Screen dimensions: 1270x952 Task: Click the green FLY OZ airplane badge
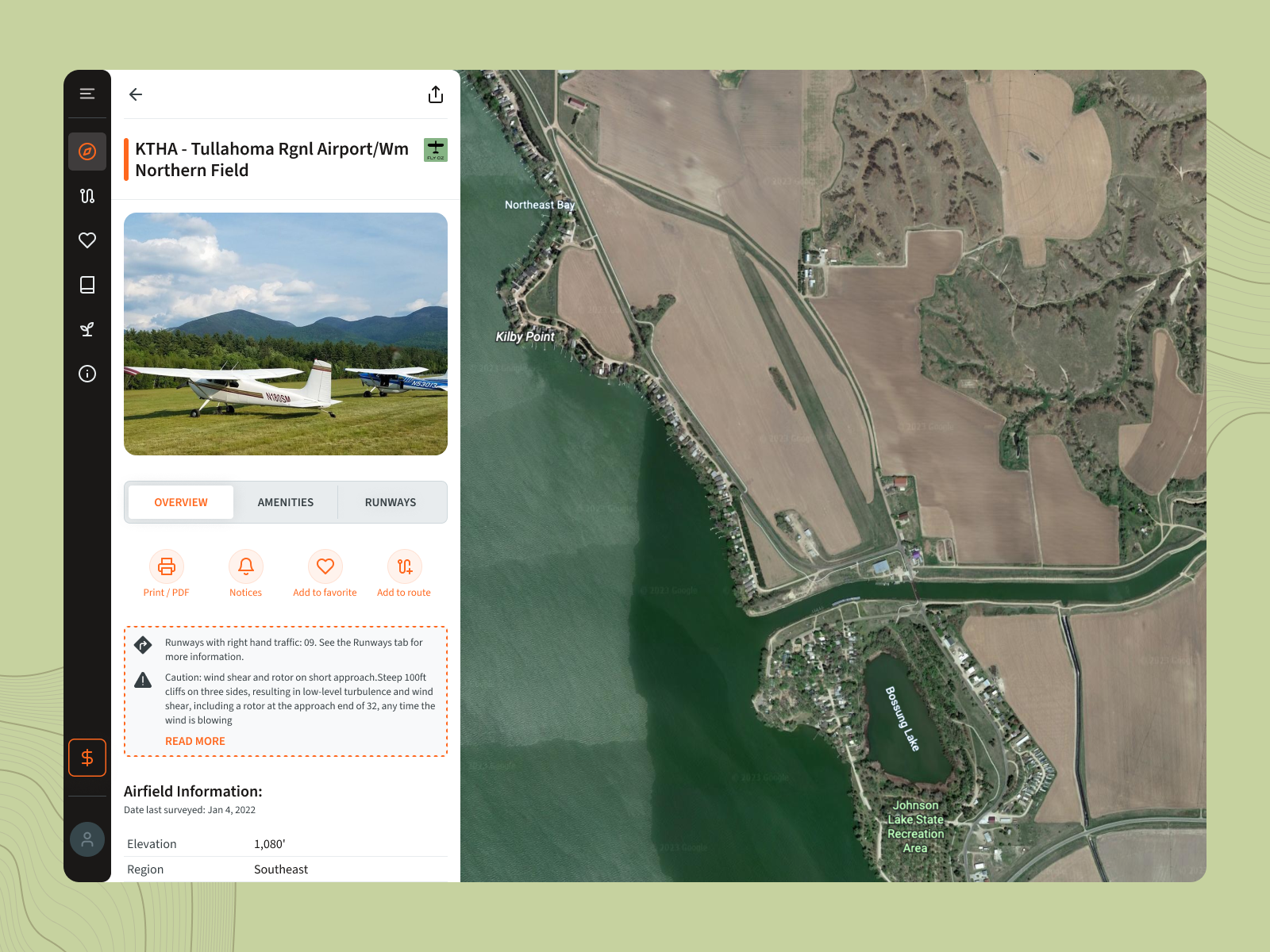pyautogui.click(x=436, y=149)
